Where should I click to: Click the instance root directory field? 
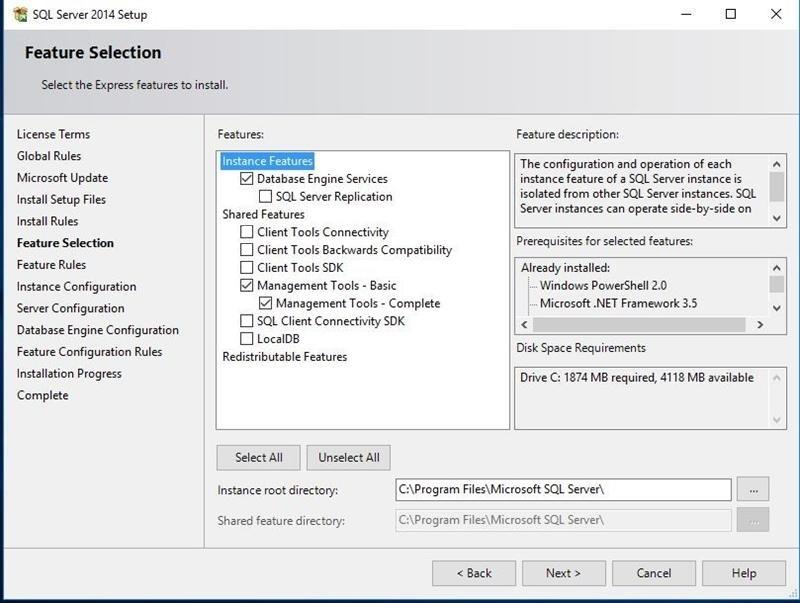tap(563, 489)
